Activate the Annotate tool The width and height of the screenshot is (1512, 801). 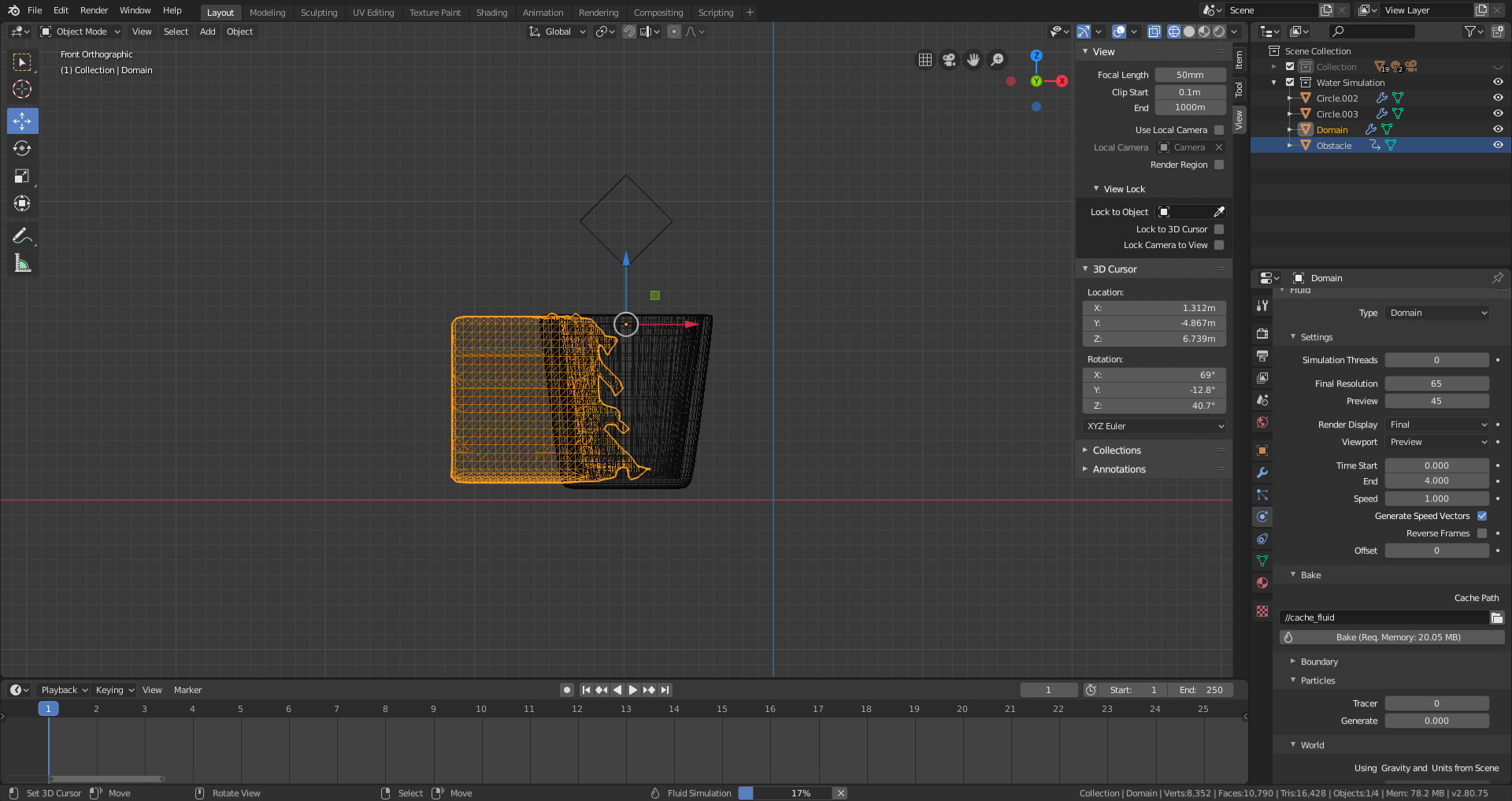click(x=22, y=235)
